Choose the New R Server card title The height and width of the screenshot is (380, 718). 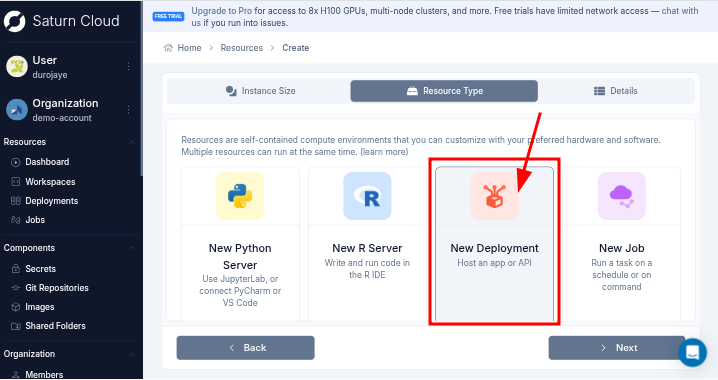point(367,248)
